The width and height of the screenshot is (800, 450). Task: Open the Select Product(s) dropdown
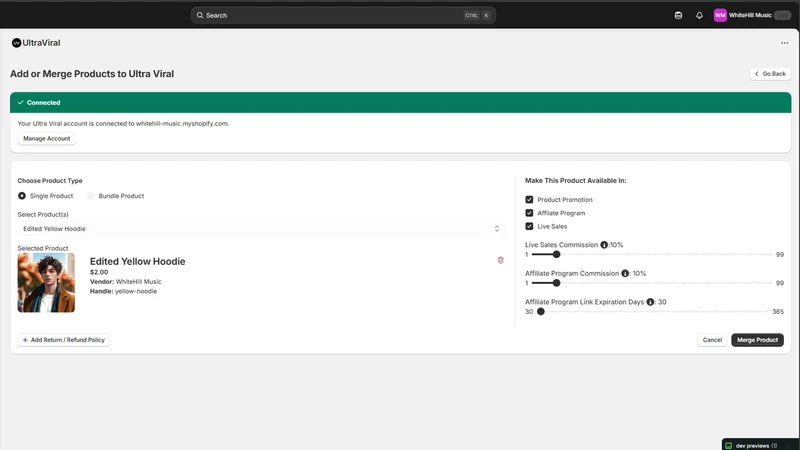[261, 229]
